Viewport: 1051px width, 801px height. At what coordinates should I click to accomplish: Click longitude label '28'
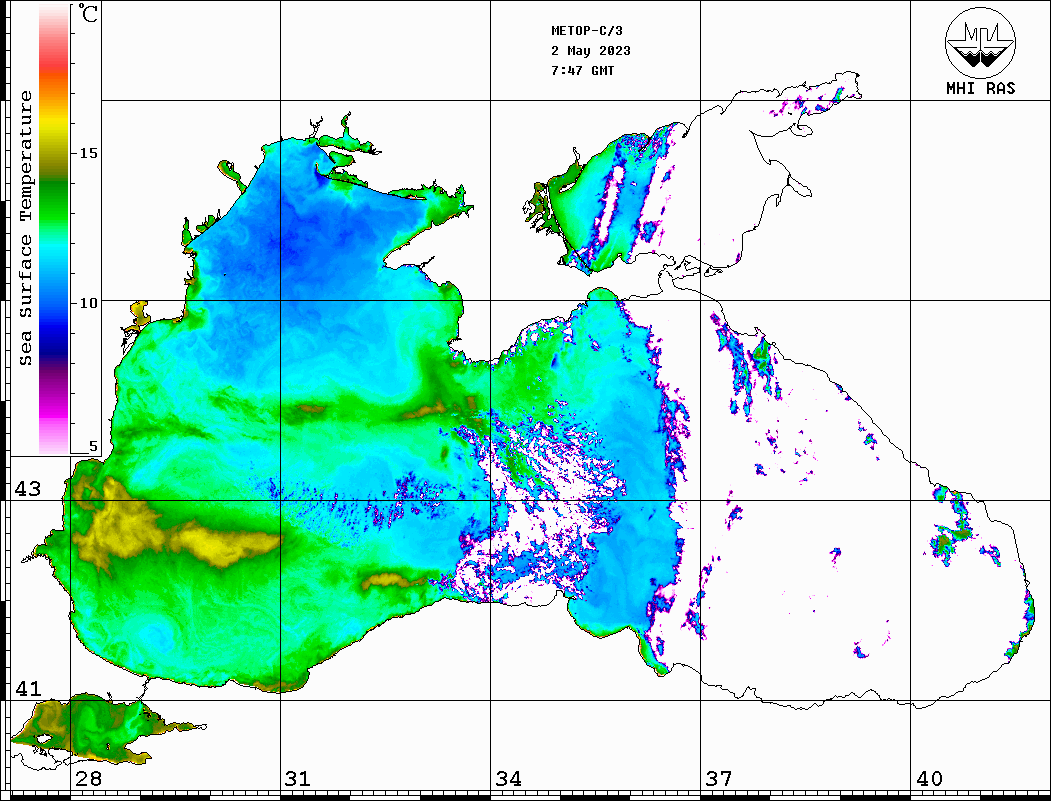(88, 778)
